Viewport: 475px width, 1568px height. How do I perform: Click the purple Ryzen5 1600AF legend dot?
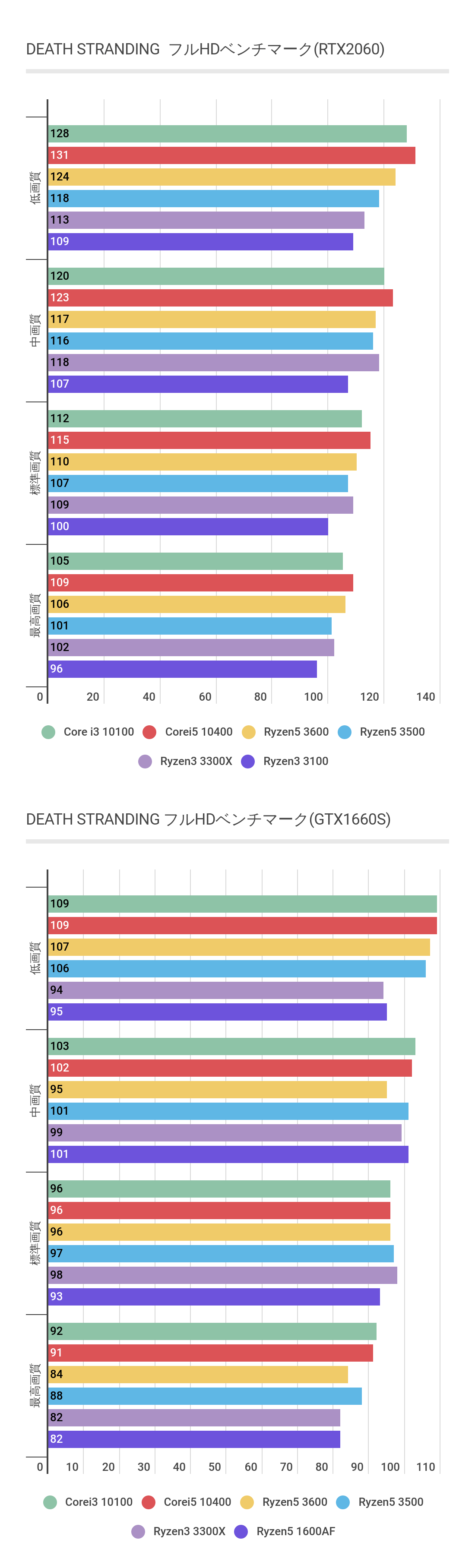click(241, 1531)
